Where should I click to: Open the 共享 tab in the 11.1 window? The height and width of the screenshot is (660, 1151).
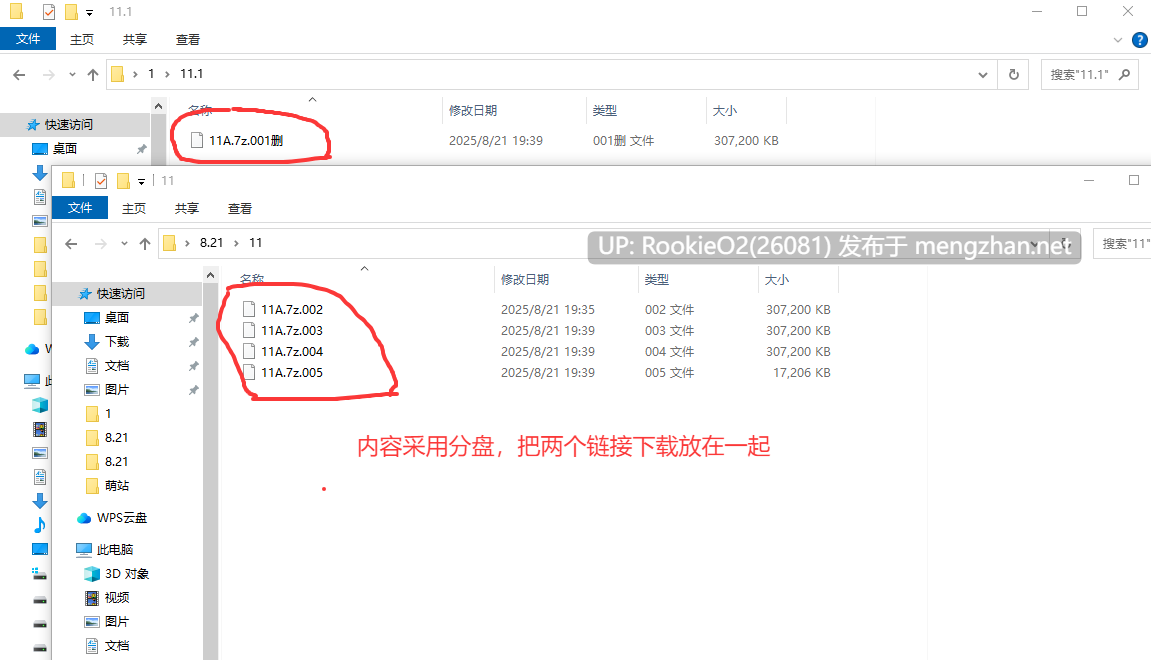tap(134, 40)
